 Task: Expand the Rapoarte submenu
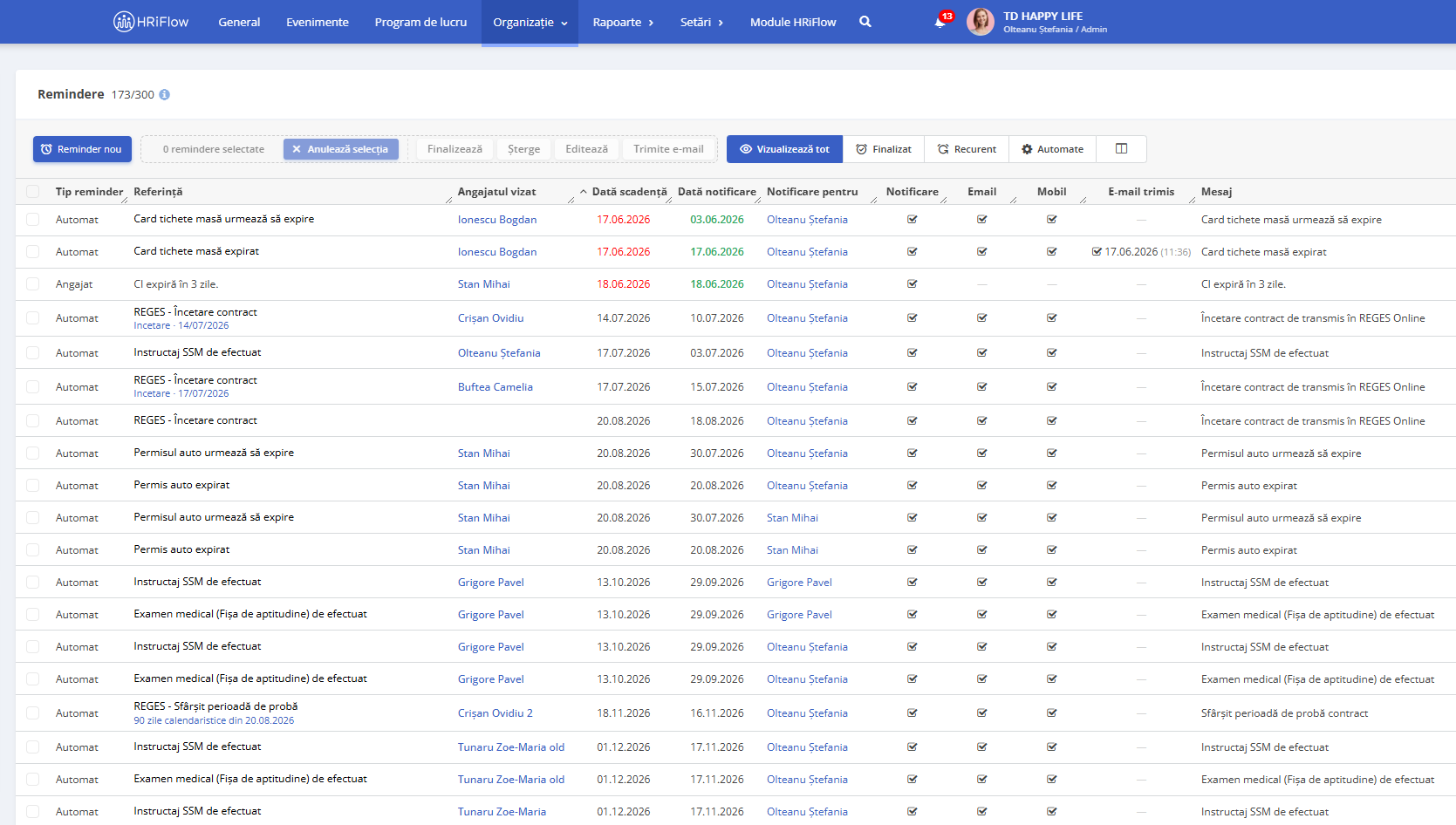click(x=623, y=23)
